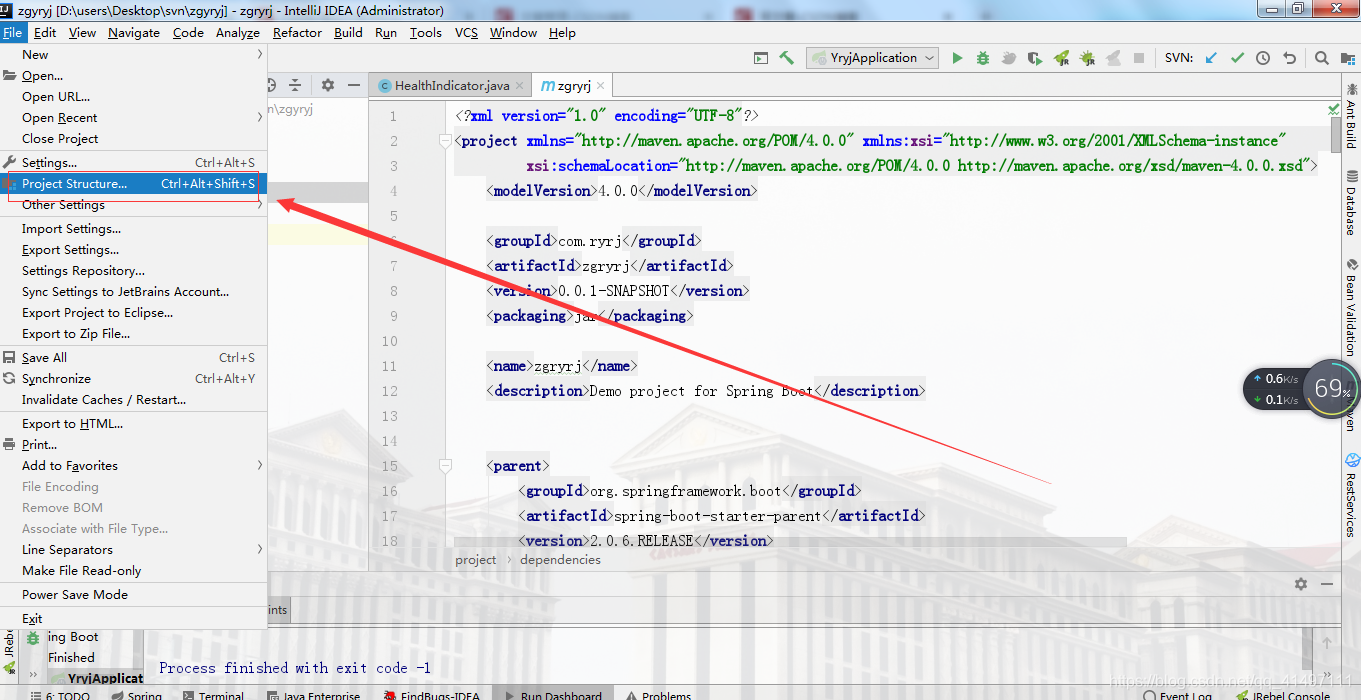Click the Build Project hammer icon
The height and width of the screenshot is (700, 1361).
[786, 58]
